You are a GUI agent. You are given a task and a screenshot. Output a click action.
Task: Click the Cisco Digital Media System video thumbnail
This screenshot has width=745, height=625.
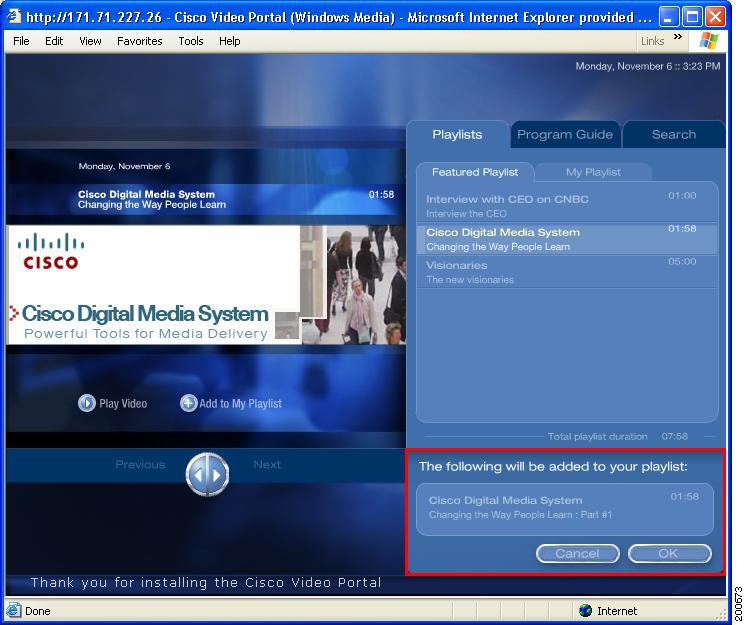(206, 284)
